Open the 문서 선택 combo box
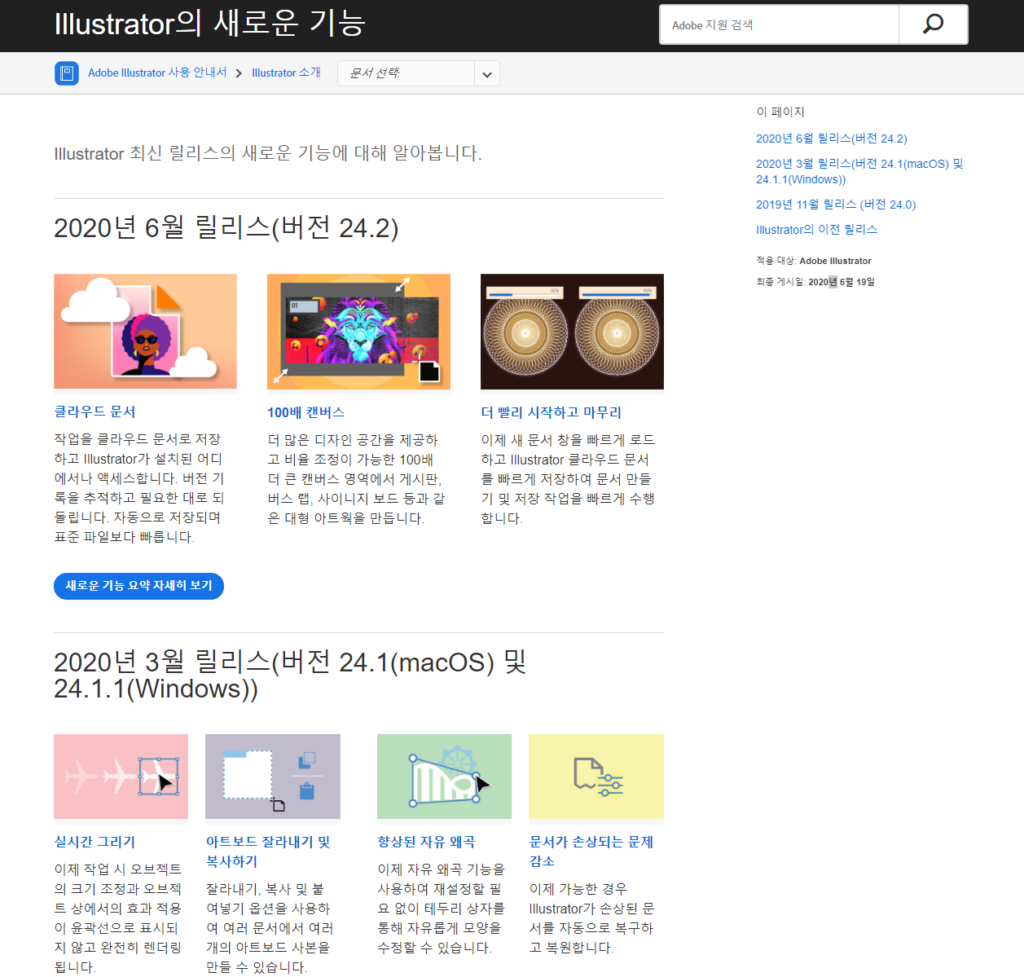The height and width of the screenshot is (977, 1024). (407, 74)
